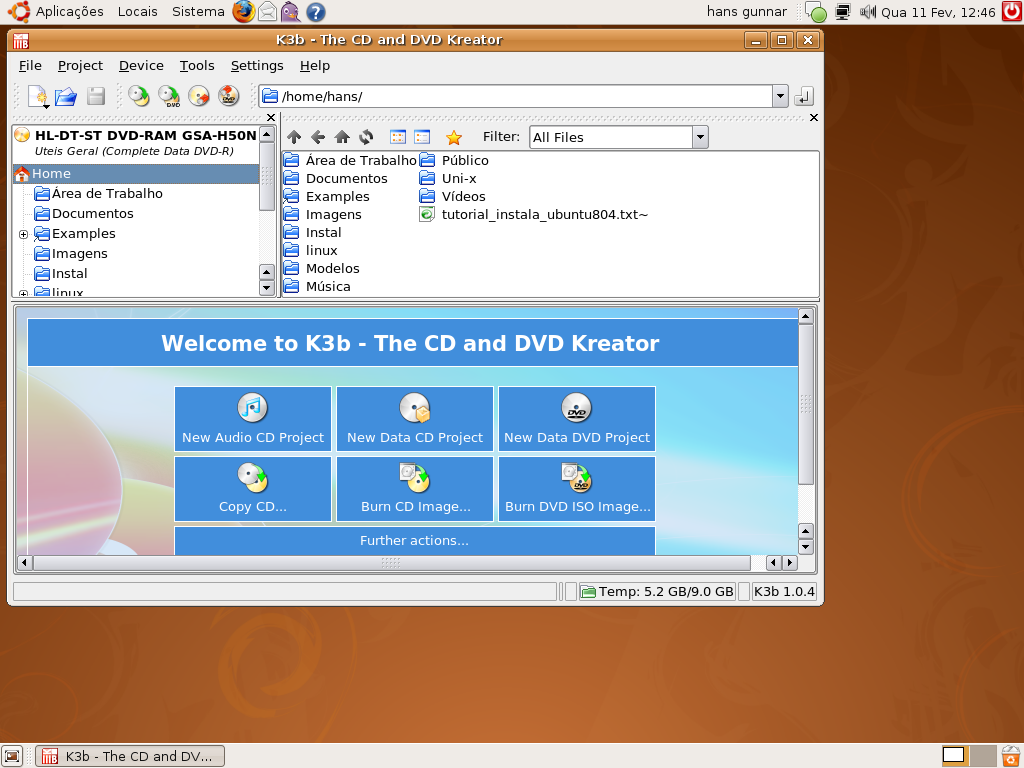The height and width of the screenshot is (768, 1024).
Task: Open the path combo box dropdown arrow
Action: click(780, 97)
